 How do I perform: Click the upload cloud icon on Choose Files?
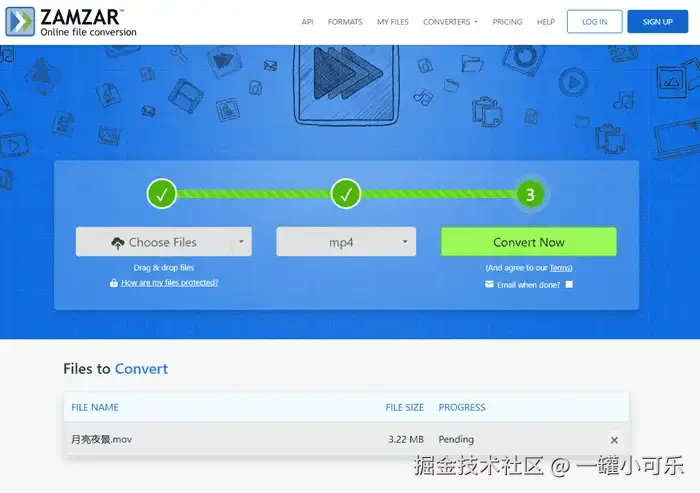pos(117,243)
